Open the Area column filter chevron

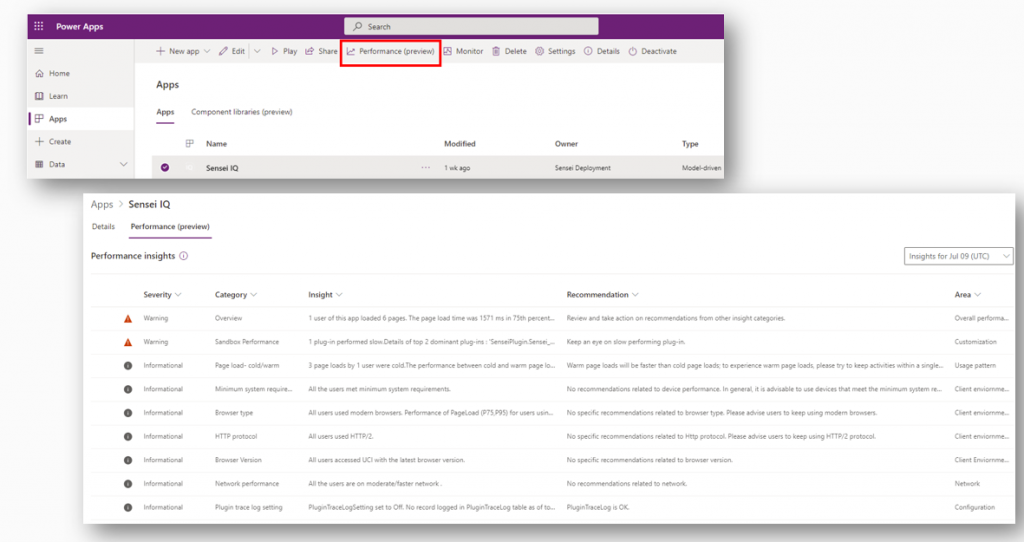click(978, 295)
